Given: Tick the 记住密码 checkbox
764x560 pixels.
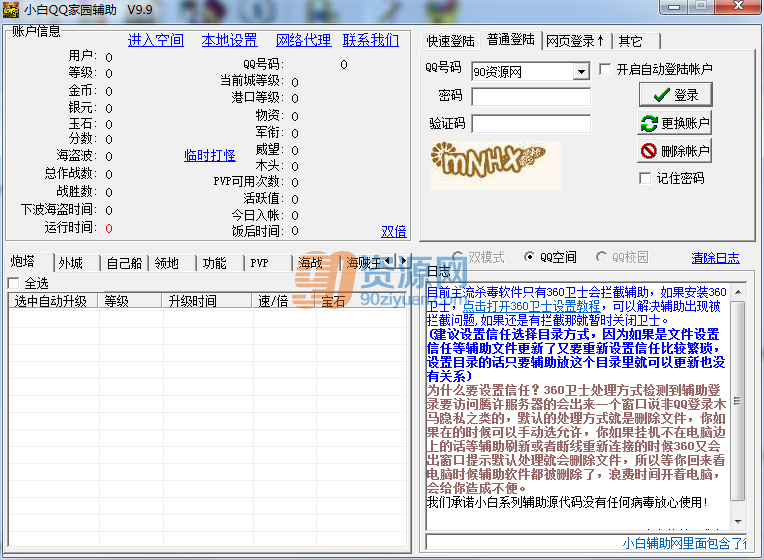Looking at the screenshot, I should tap(645, 178).
